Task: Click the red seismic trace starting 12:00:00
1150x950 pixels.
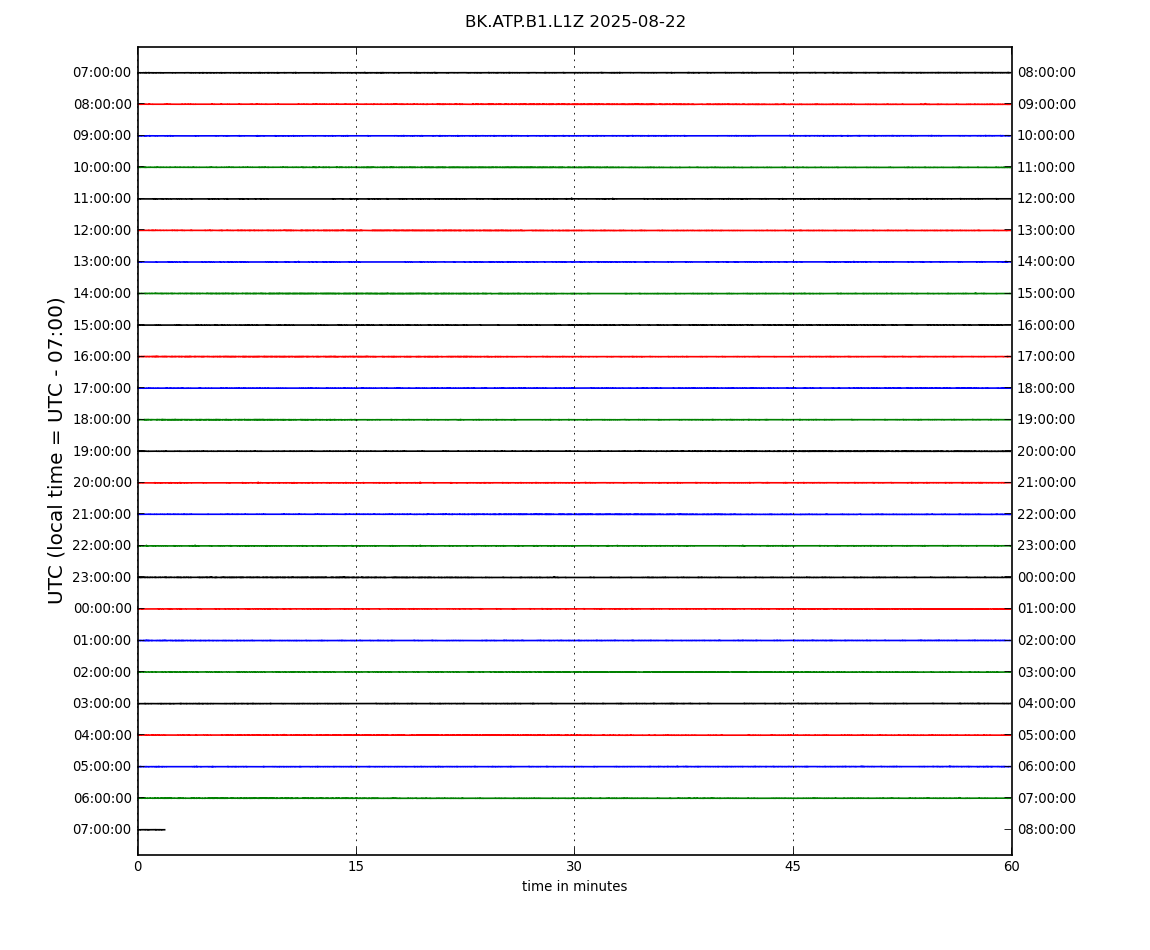Action: [575, 230]
